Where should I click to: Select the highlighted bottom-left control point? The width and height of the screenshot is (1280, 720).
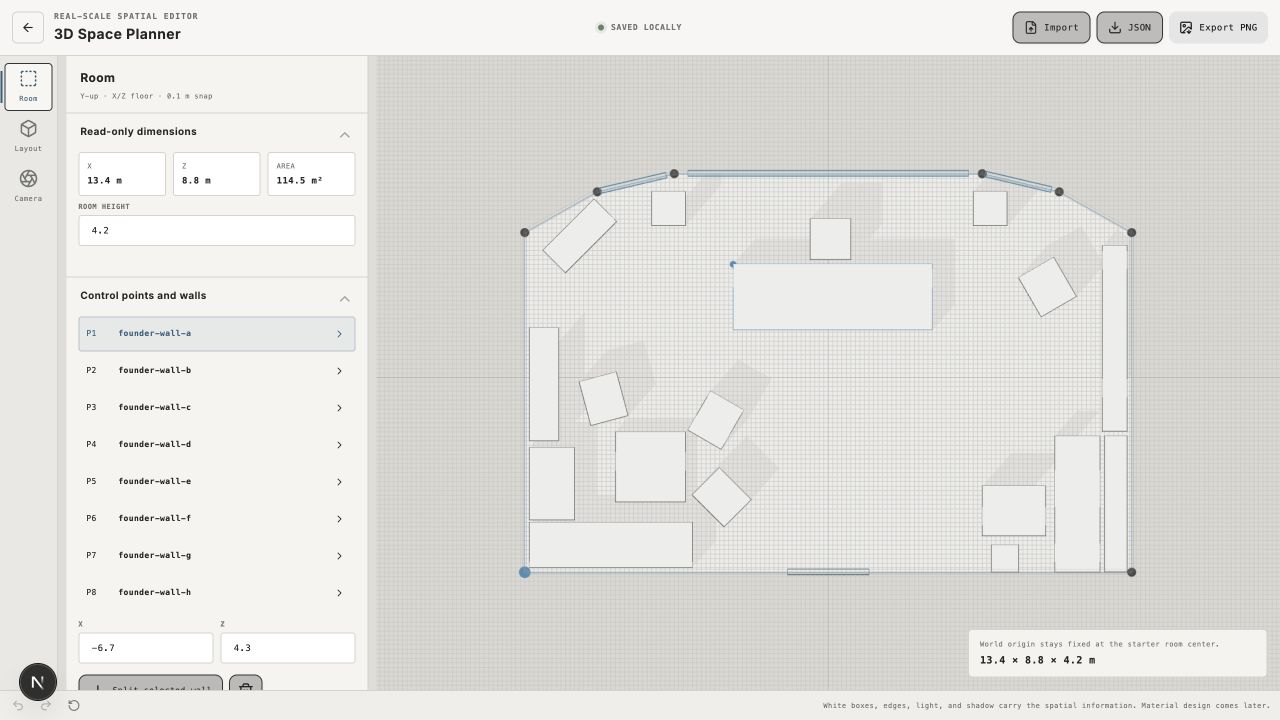524,572
